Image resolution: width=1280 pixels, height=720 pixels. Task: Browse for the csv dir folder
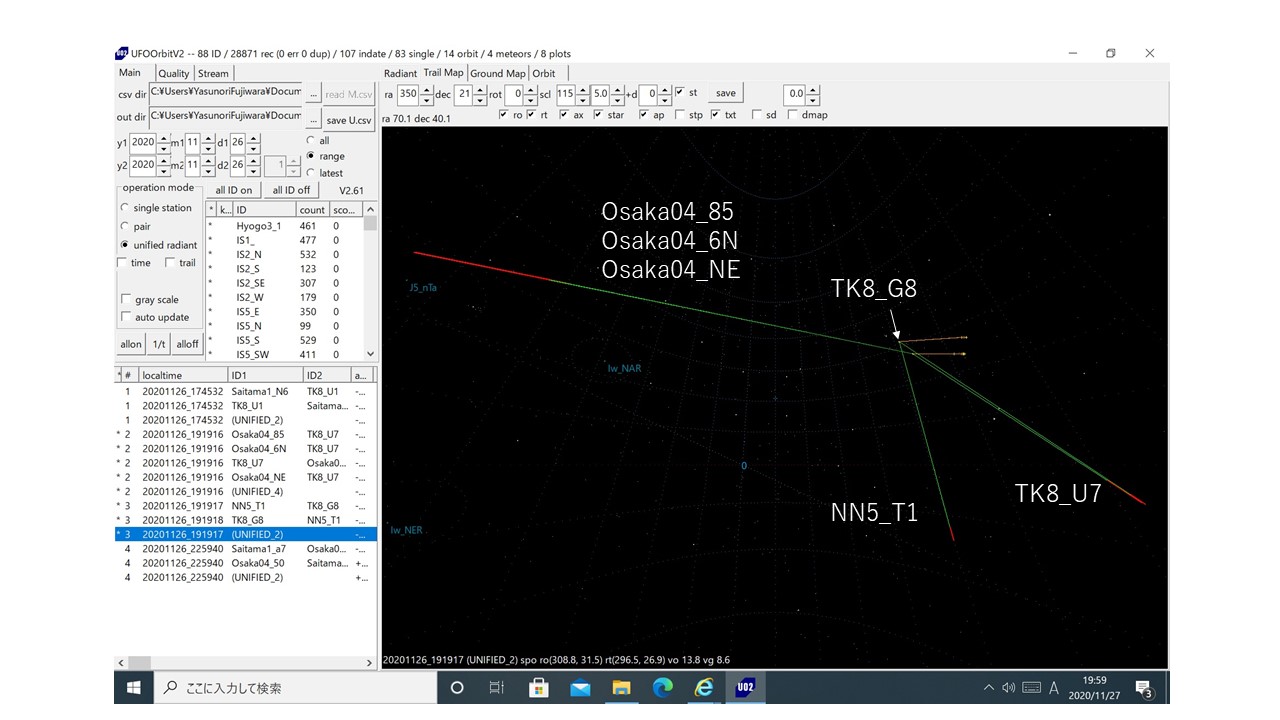point(312,94)
